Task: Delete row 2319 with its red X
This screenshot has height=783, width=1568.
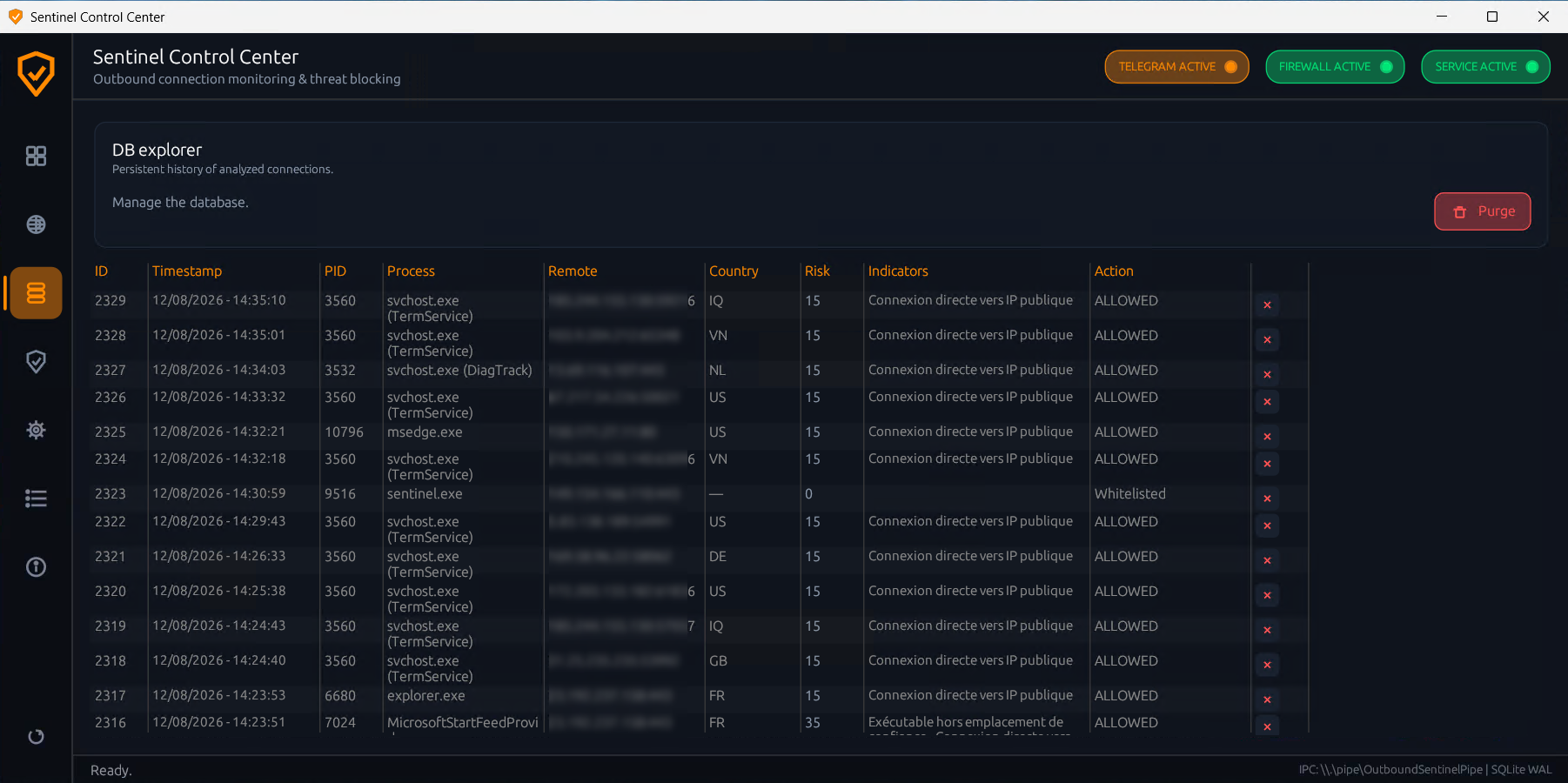Action: click(x=1267, y=630)
